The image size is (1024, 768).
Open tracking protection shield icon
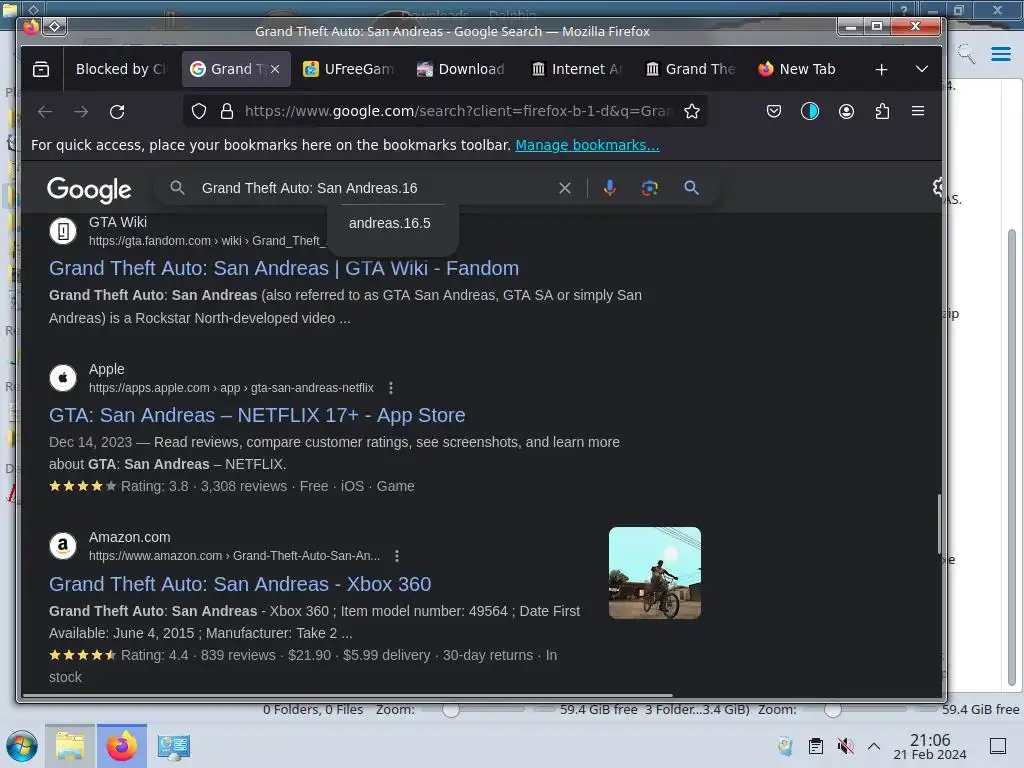(199, 112)
